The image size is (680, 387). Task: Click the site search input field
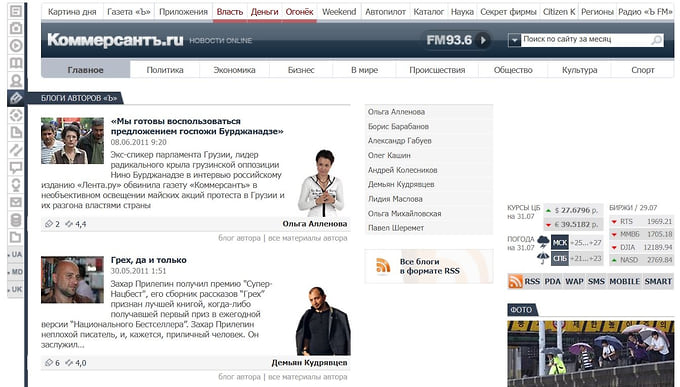[x=585, y=40]
